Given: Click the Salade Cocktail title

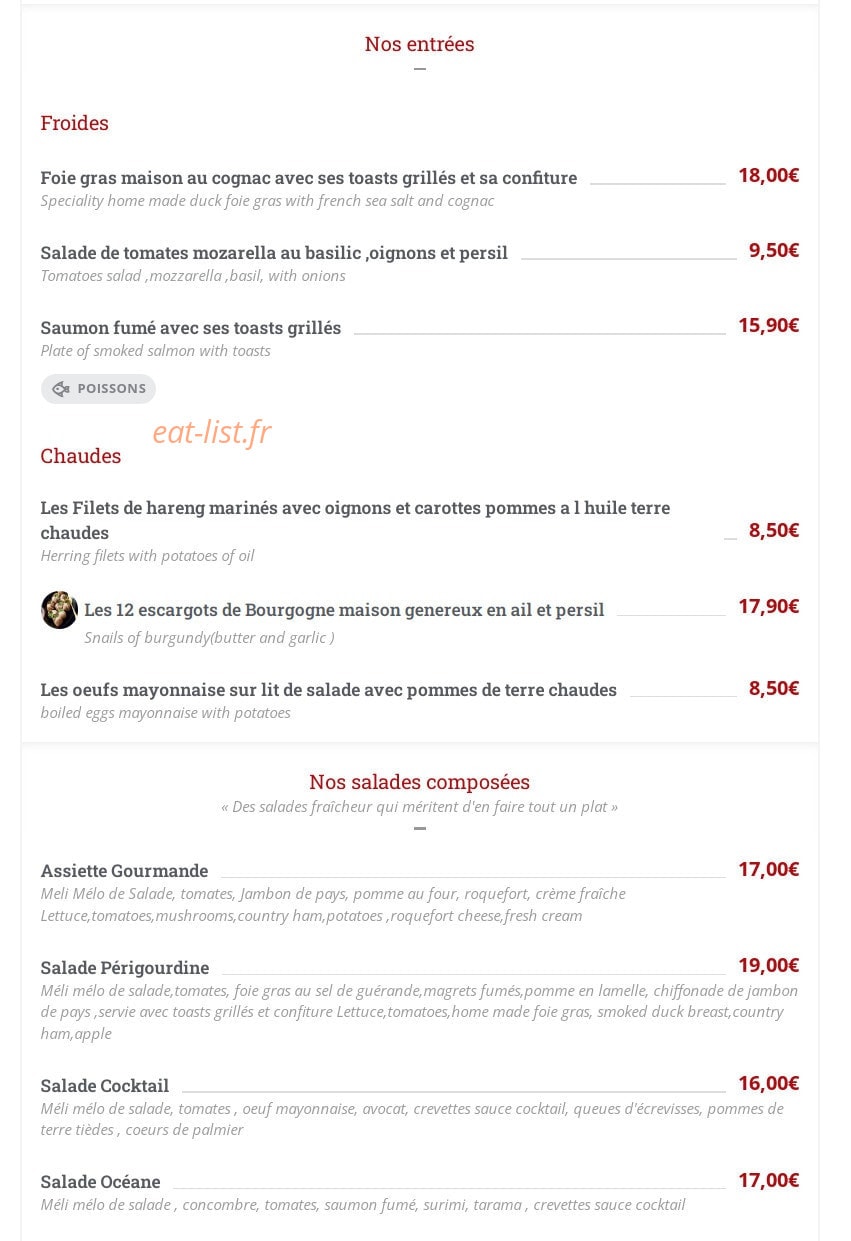Looking at the screenshot, I should click(x=105, y=1086).
